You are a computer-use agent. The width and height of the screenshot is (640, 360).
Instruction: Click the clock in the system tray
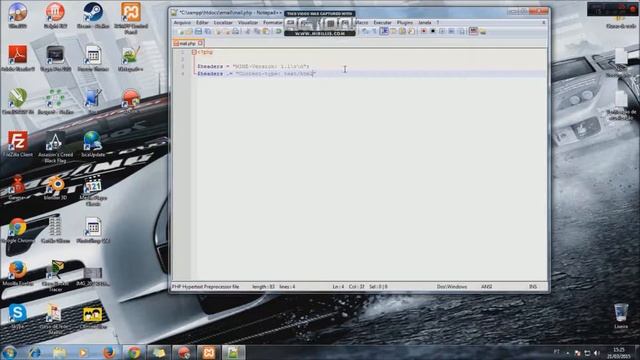tap(619, 353)
